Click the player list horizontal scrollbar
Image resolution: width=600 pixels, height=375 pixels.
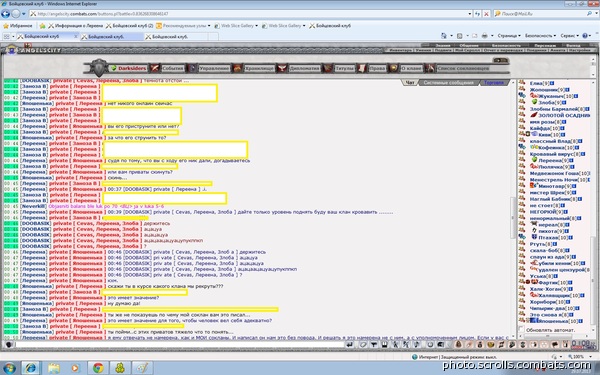pos(548,336)
